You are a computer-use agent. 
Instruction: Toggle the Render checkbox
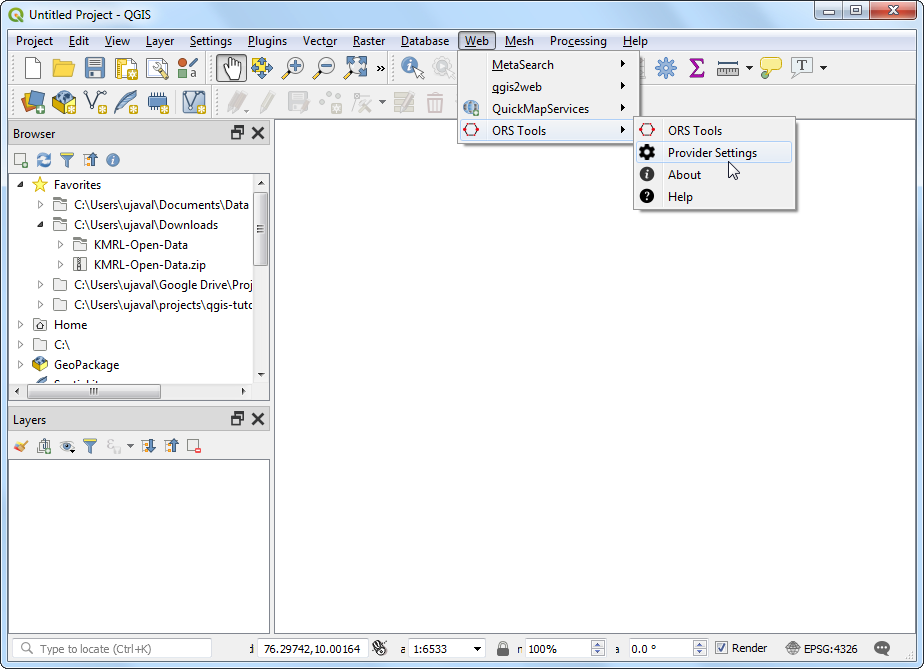(x=722, y=648)
